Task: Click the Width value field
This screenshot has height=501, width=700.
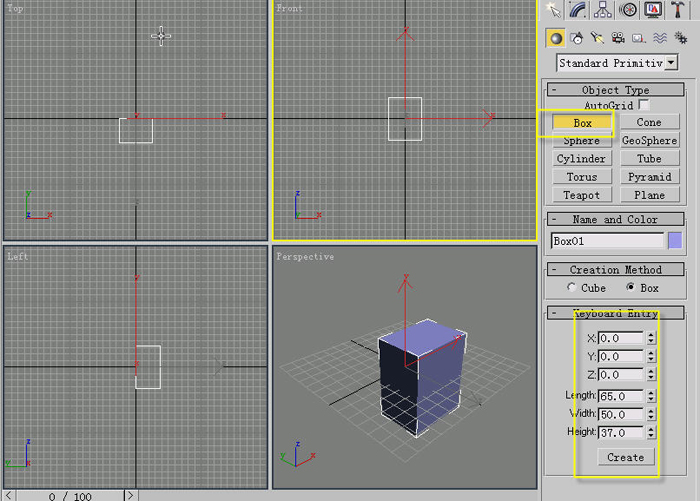Action: tap(621, 414)
